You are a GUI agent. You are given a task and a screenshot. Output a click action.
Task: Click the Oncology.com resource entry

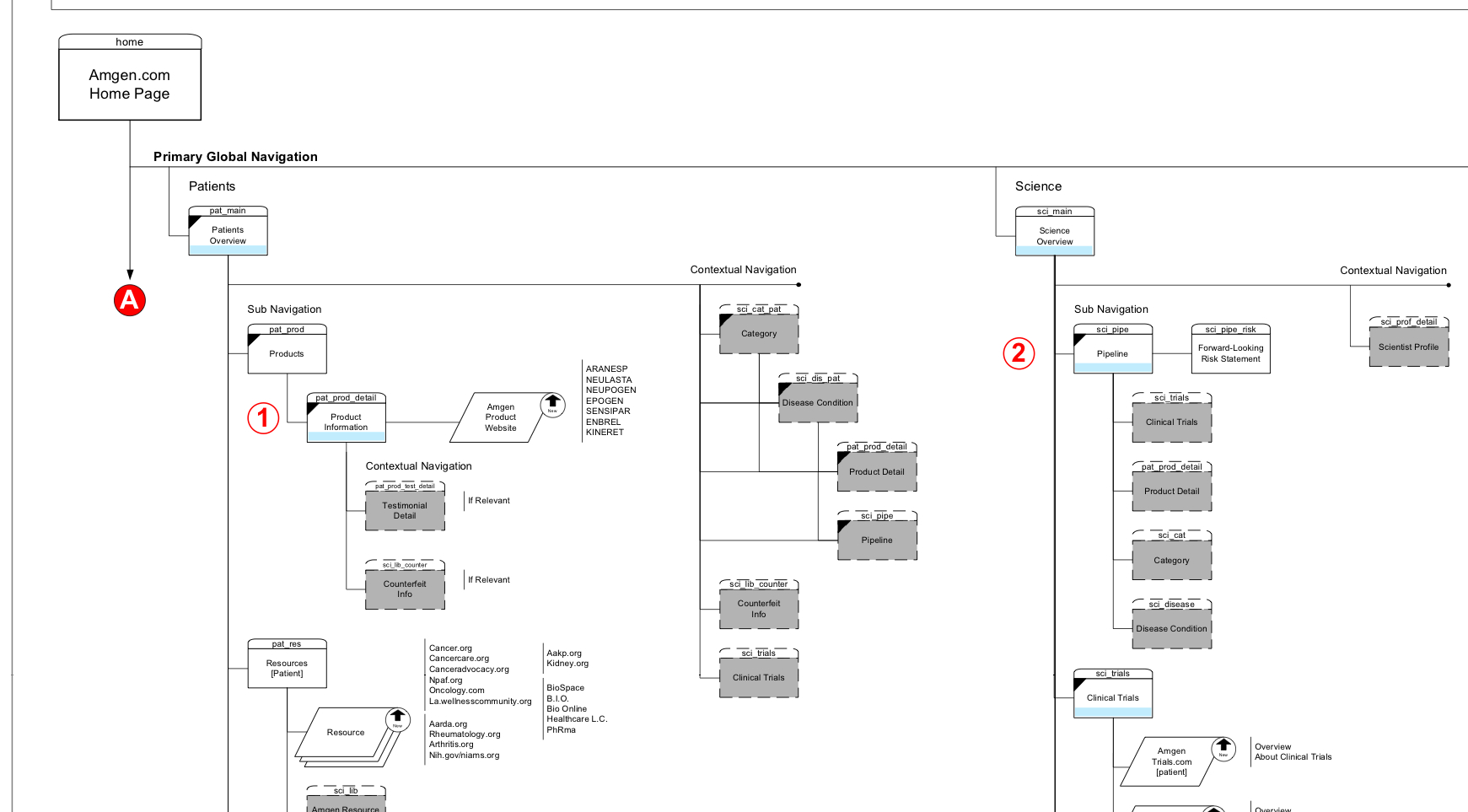[x=457, y=691]
